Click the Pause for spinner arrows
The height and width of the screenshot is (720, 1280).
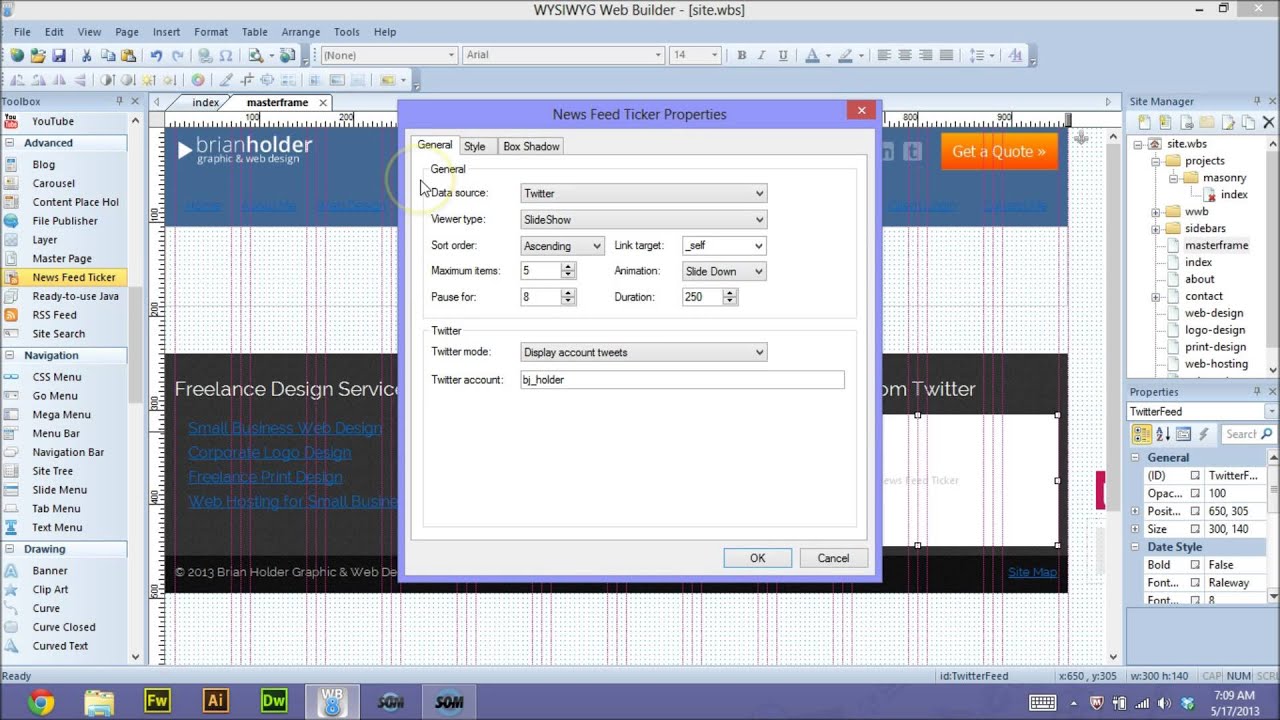(x=568, y=297)
